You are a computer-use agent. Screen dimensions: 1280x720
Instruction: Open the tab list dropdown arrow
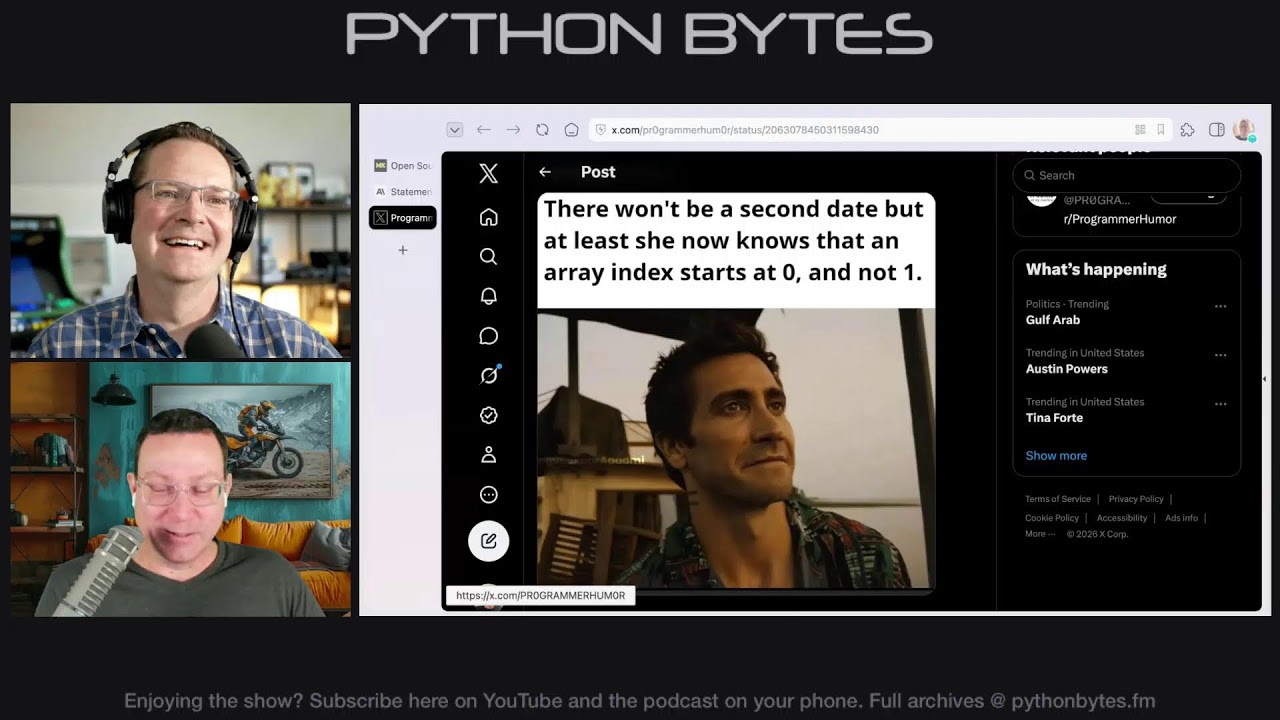(x=455, y=130)
